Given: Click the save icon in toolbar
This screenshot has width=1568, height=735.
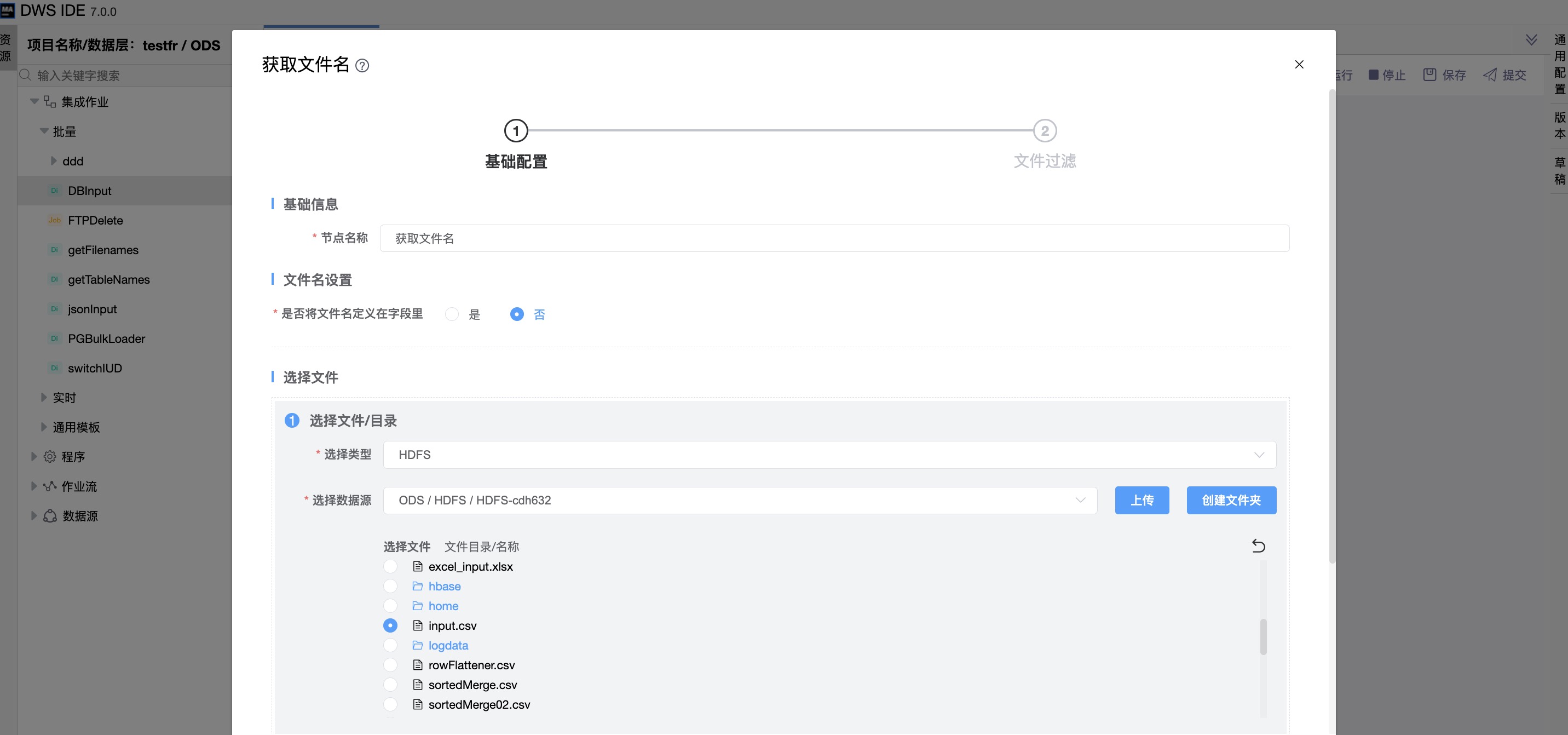Looking at the screenshot, I should pyautogui.click(x=1429, y=75).
